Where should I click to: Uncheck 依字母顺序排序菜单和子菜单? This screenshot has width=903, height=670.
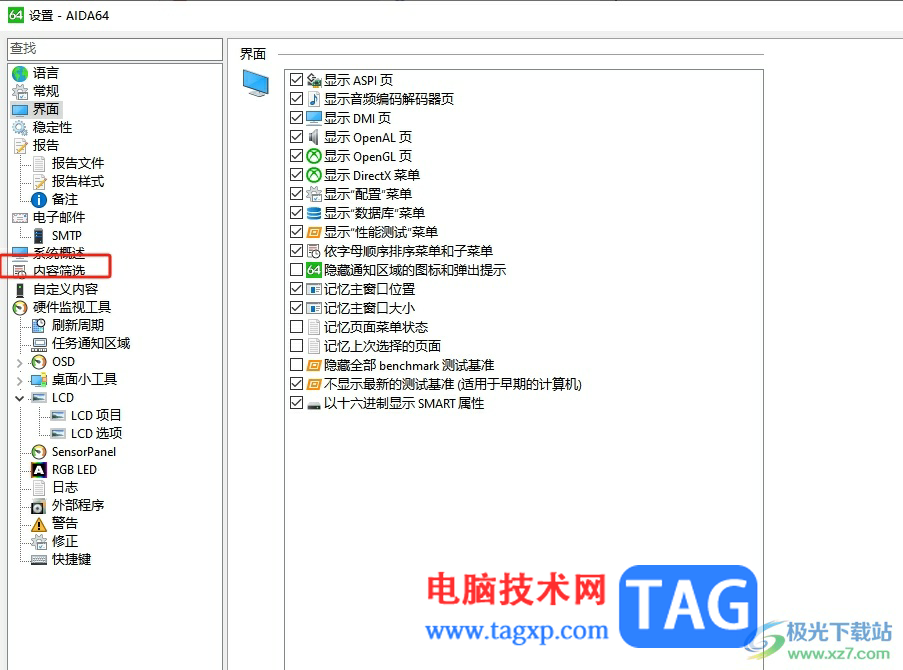tap(297, 251)
